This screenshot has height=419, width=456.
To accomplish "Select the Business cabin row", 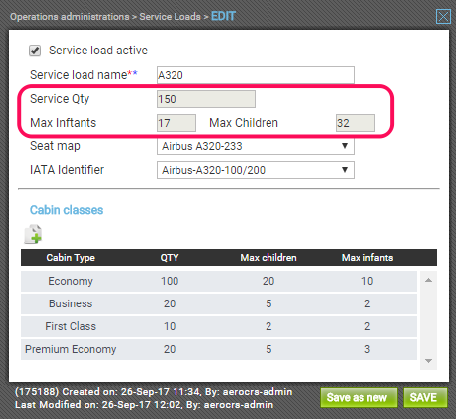I will [219, 304].
